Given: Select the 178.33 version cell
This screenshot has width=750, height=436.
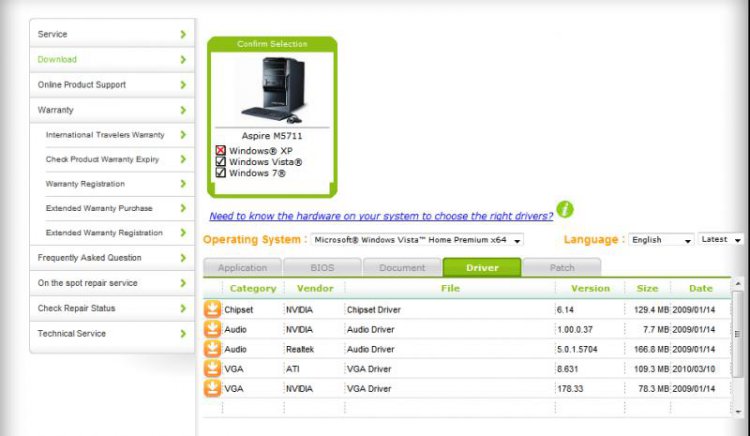Looking at the screenshot, I should 570,389.
